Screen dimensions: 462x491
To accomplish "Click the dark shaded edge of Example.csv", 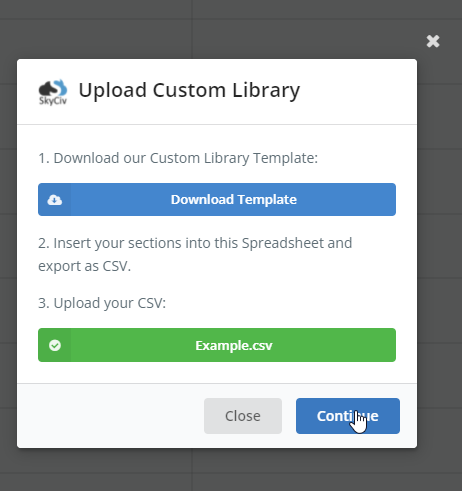I will tap(55, 345).
